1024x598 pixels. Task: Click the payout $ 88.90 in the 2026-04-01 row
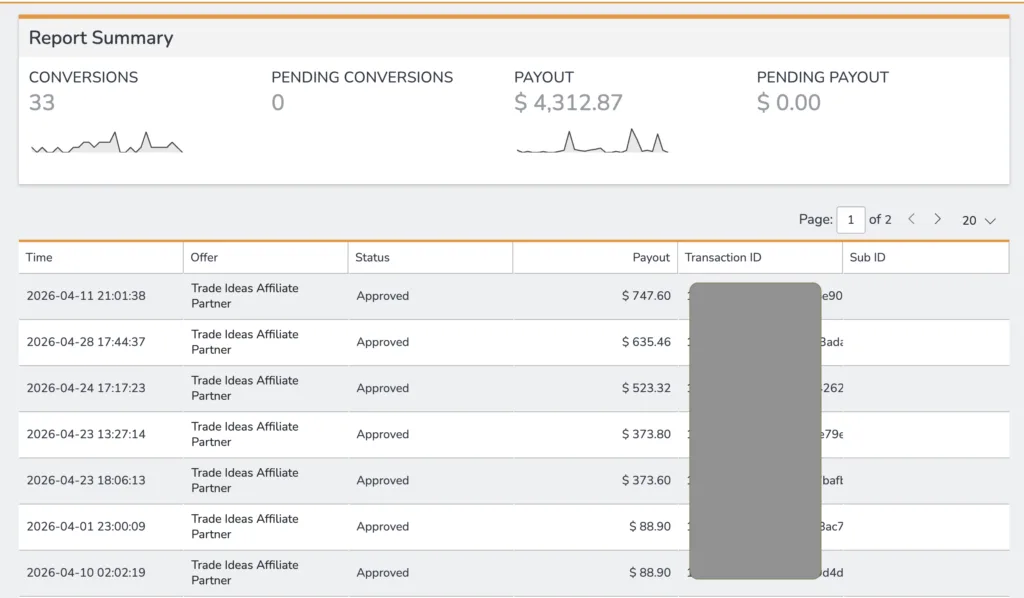point(650,526)
